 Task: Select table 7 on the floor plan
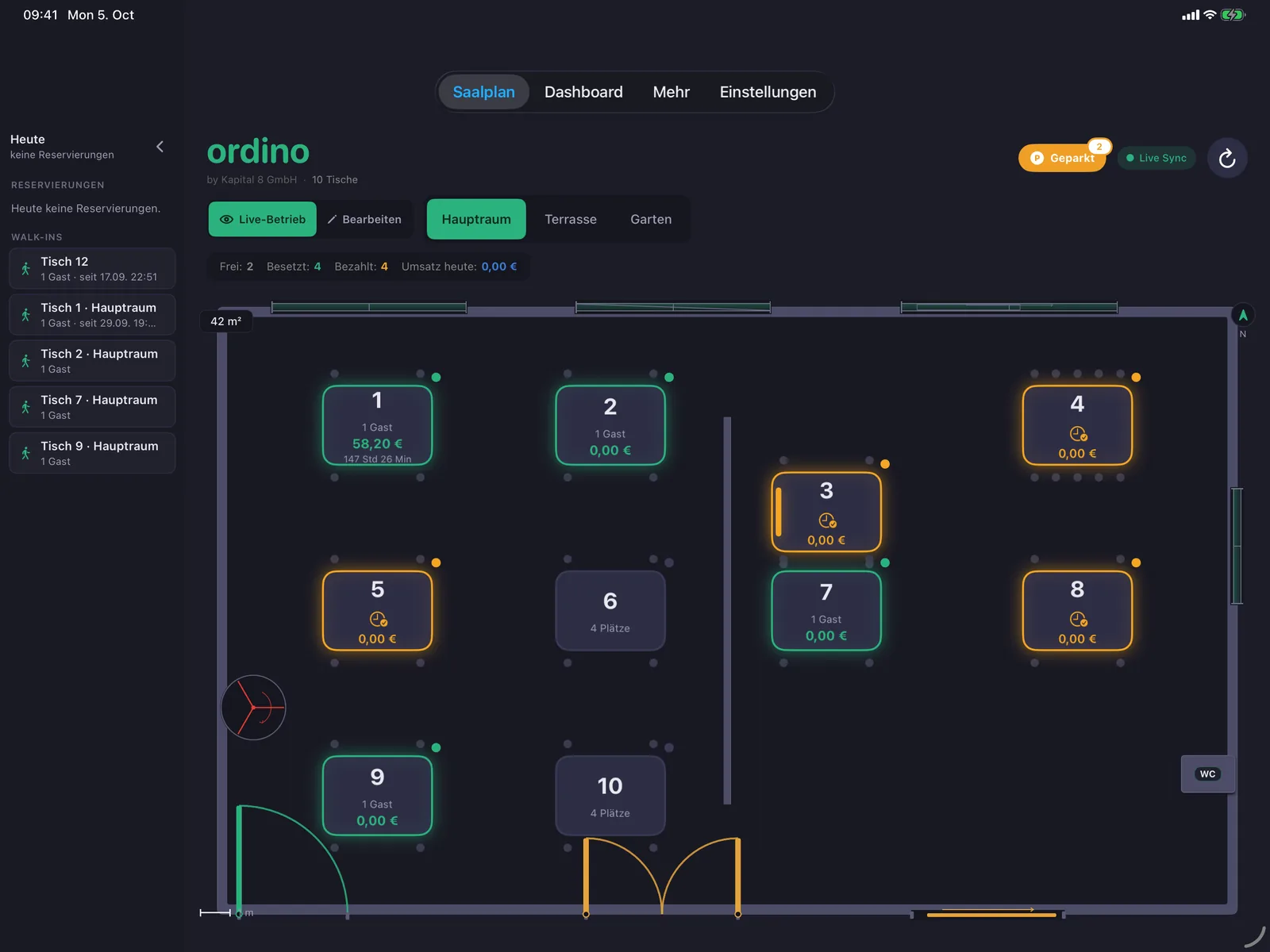coord(826,611)
